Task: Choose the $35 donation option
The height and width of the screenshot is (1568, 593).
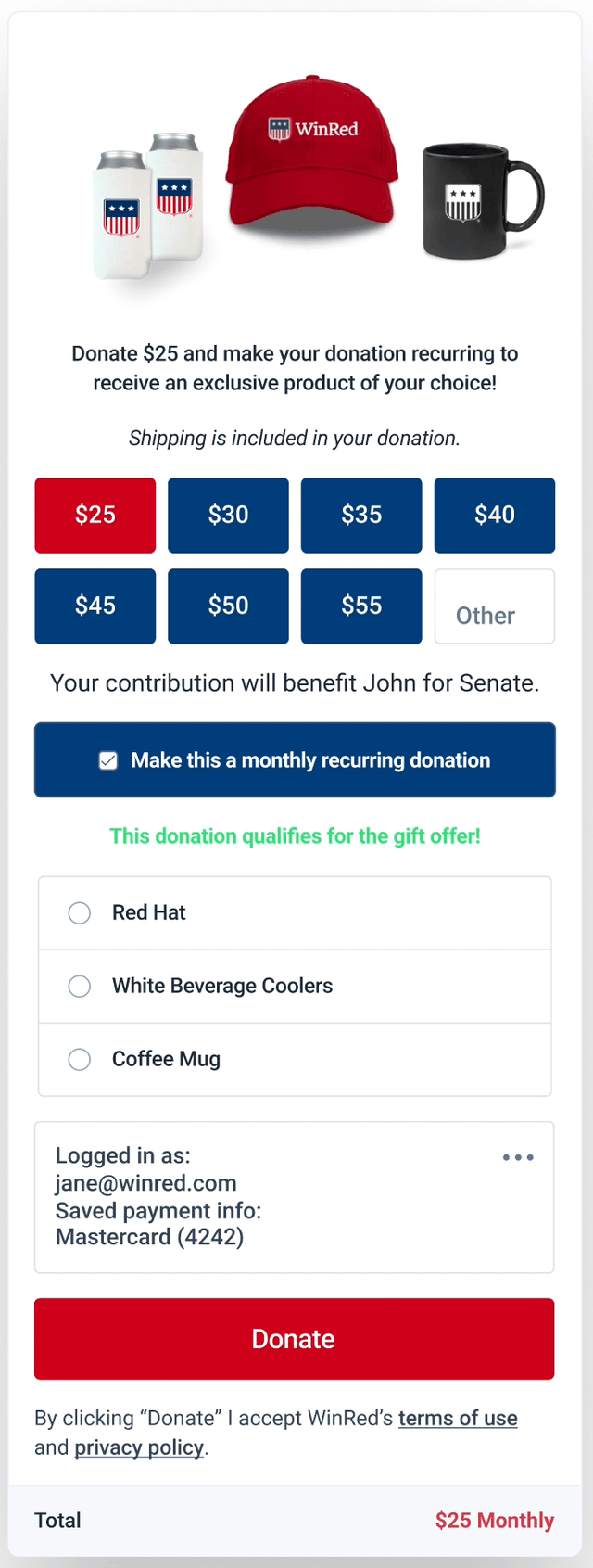Action: (x=360, y=515)
